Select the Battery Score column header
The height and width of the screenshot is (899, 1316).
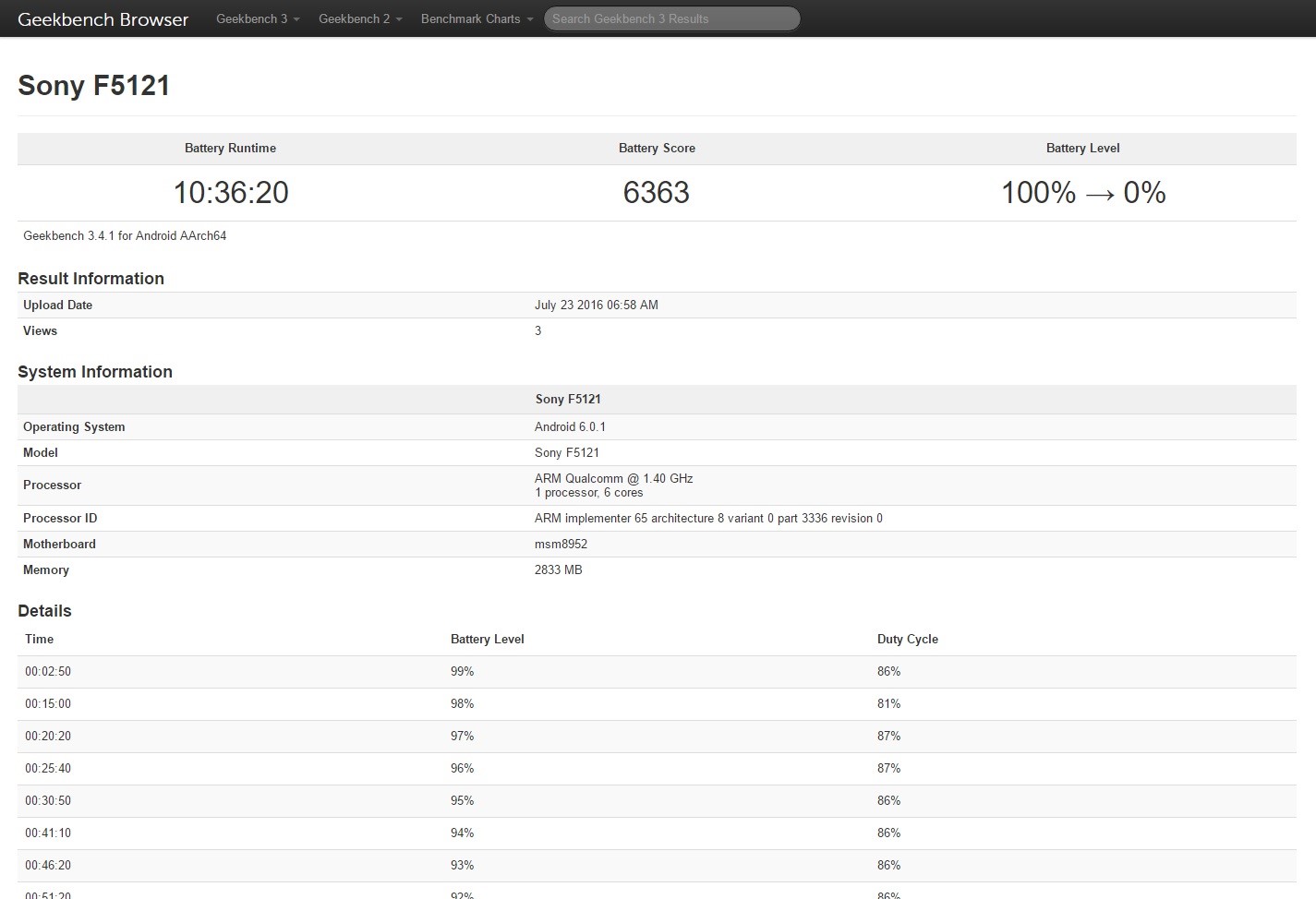coord(657,148)
